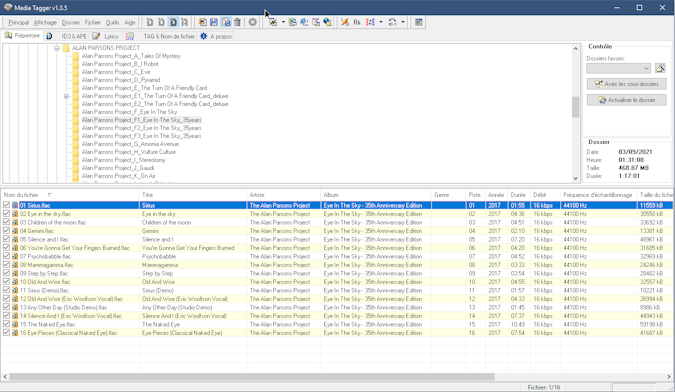Click the grey round stop icon
The width and height of the screenshot is (675, 392).
point(253,22)
